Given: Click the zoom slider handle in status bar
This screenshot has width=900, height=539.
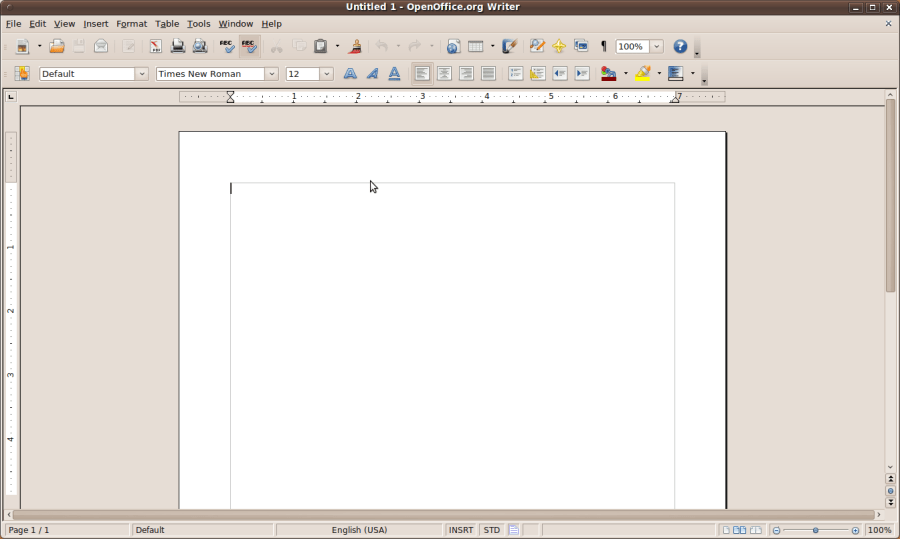Looking at the screenshot, I should coord(816,530).
